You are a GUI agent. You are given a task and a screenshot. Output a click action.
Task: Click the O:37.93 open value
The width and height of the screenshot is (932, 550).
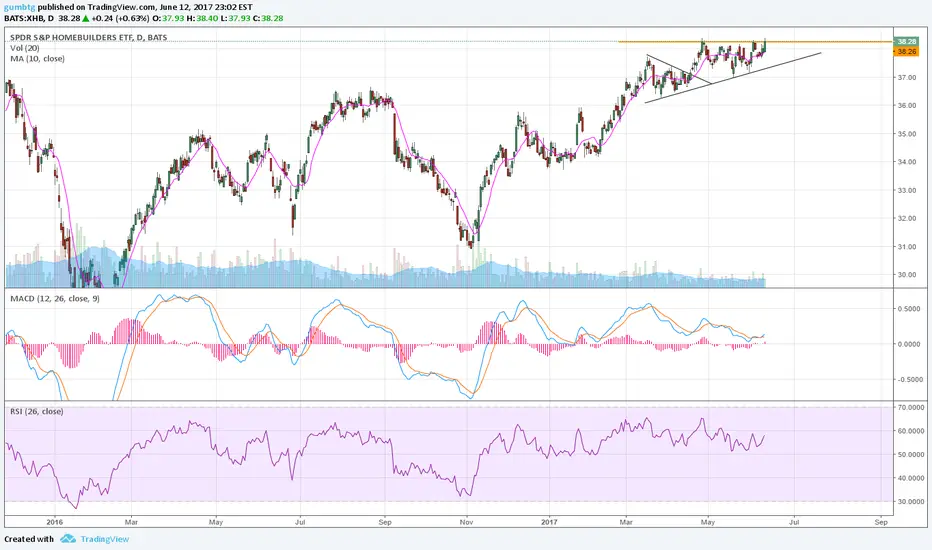[x=166, y=18]
